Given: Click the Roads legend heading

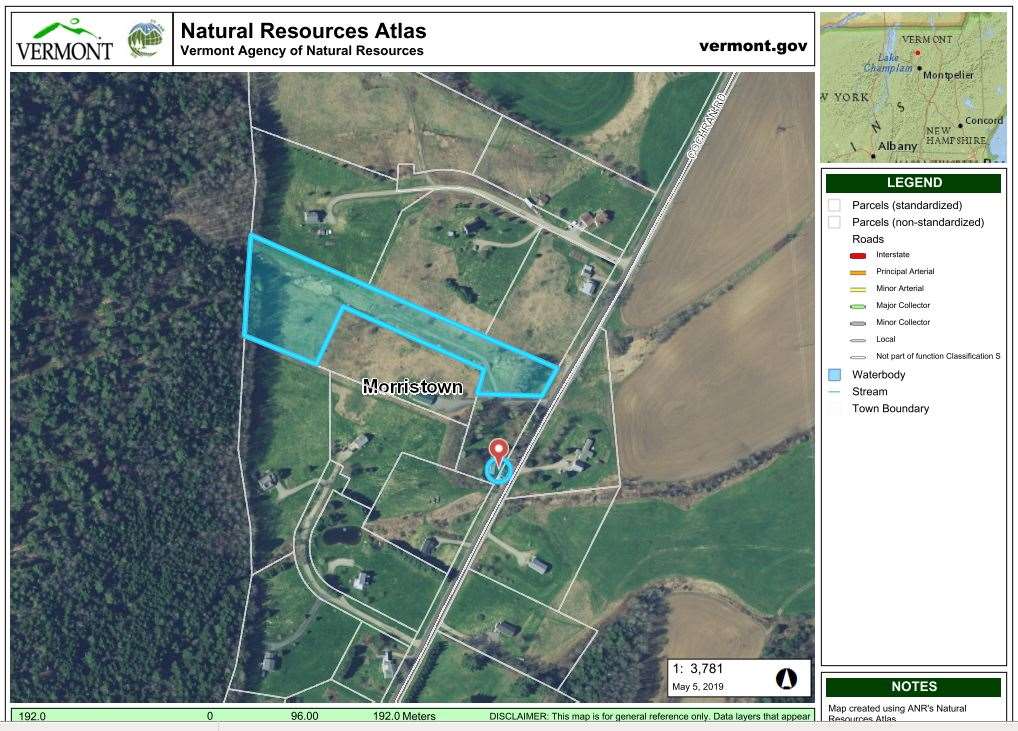Looking at the screenshot, I should pyautogui.click(x=868, y=239).
